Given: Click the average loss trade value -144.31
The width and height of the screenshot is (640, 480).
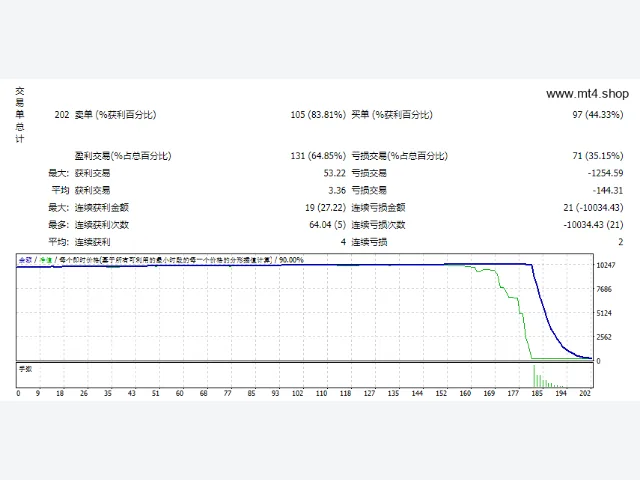Looking at the screenshot, I should pyautogui.click(x=608, y=190).
